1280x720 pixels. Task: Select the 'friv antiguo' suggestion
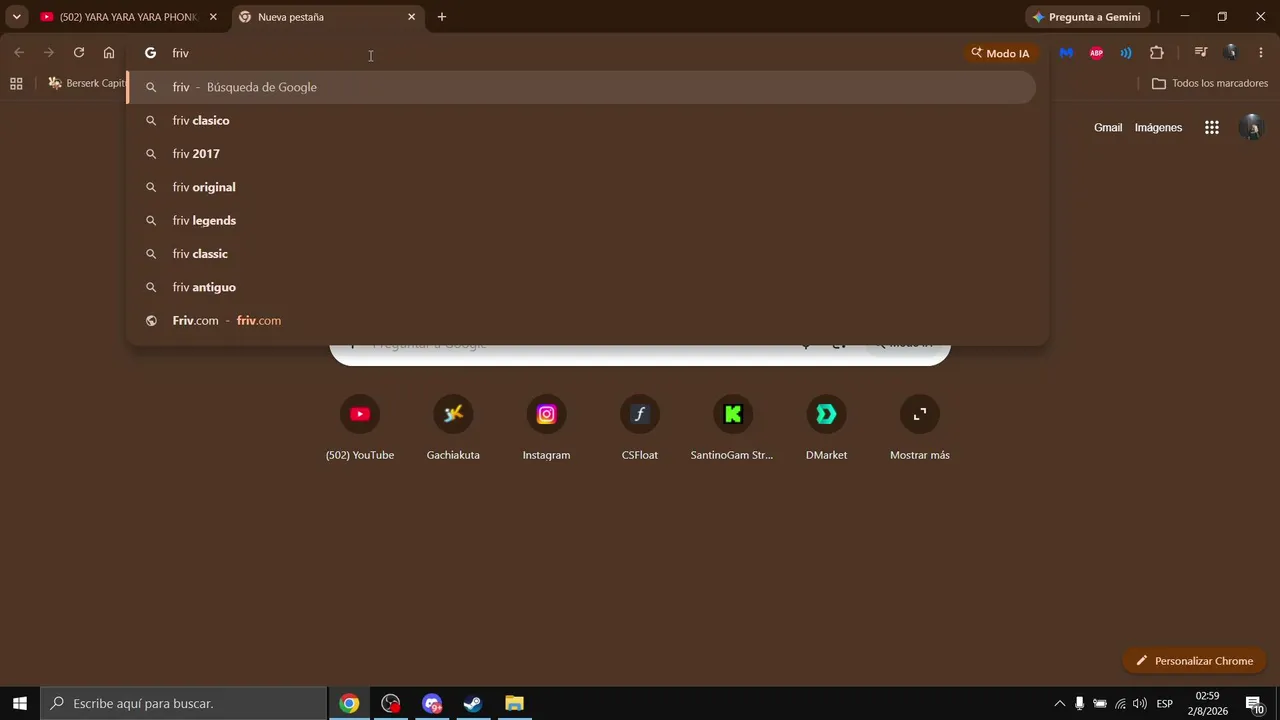[x=582, y=287]
